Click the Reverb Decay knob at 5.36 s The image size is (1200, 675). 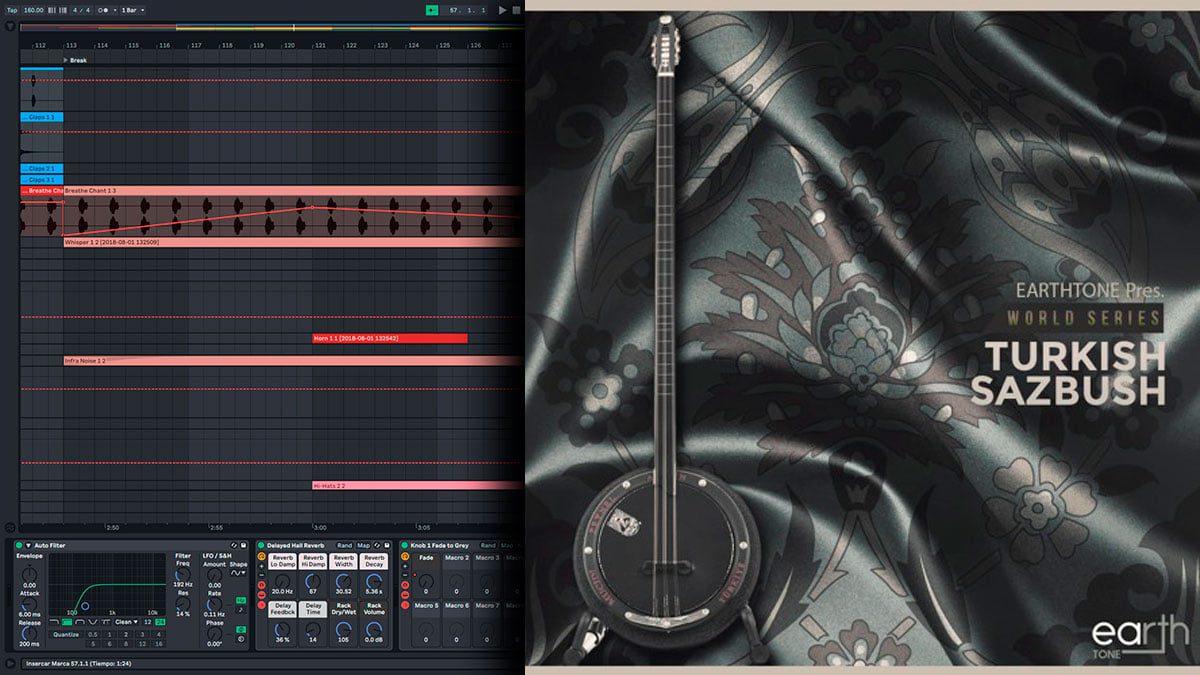374,582
